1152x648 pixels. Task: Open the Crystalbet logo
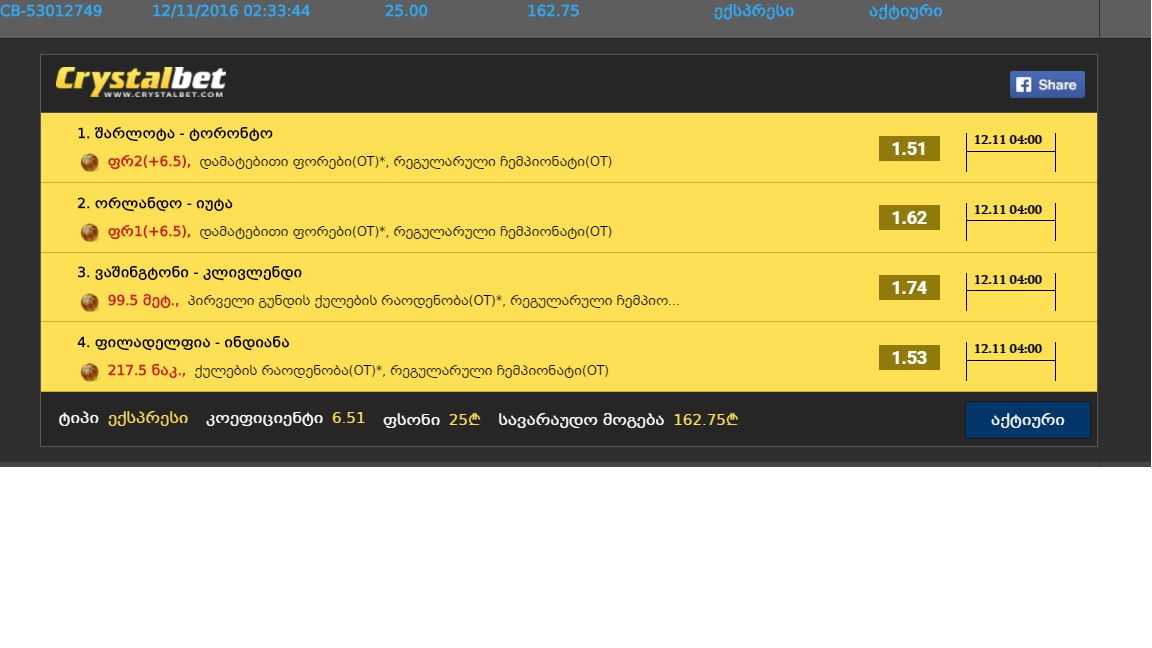tap(140, 82)
